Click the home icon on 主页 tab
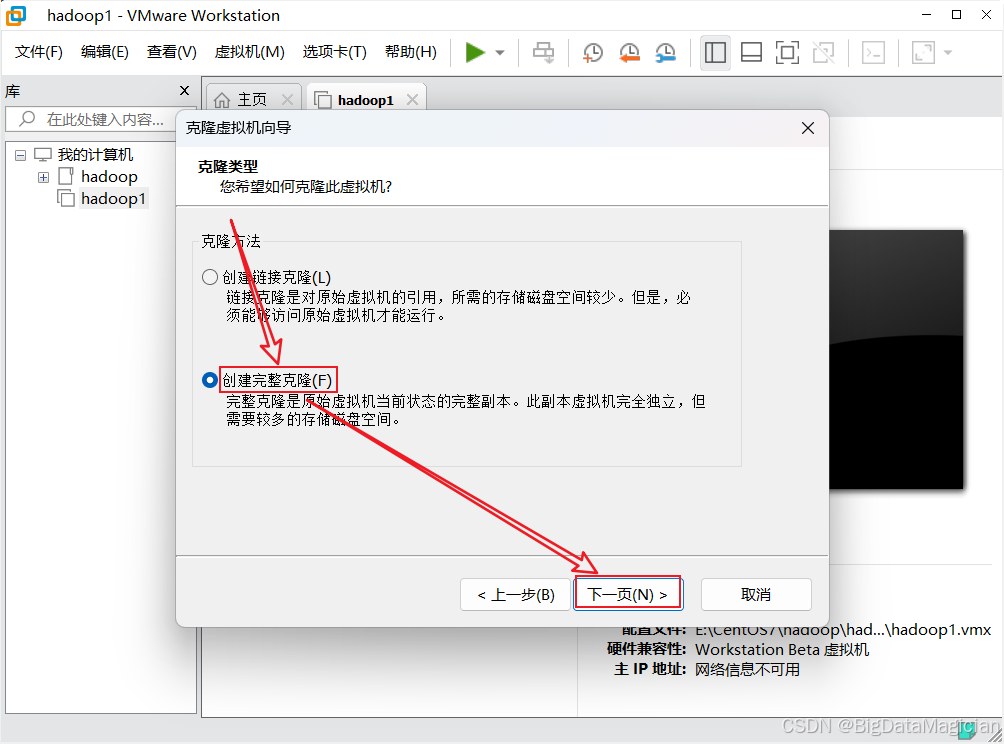This screenshot has width=1004, height=744. (222, 100)
